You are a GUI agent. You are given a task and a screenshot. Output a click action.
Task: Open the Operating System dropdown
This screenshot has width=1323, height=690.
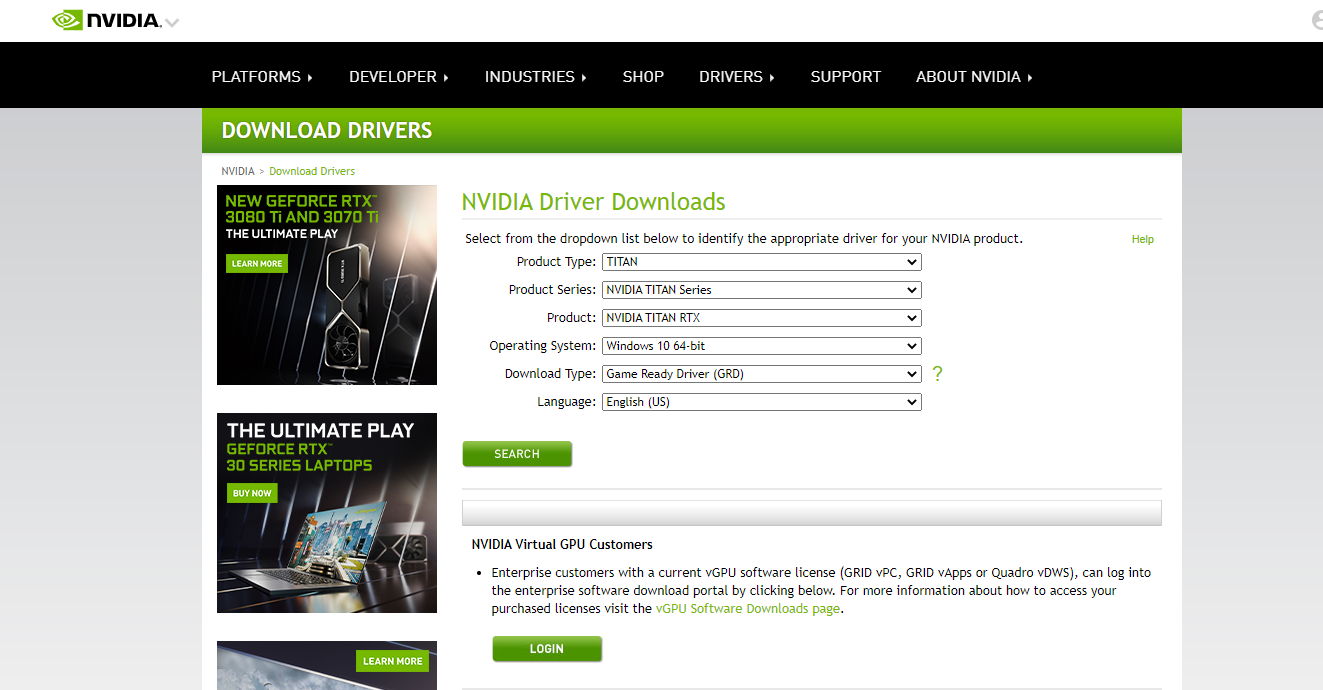(x=761, y=346)
